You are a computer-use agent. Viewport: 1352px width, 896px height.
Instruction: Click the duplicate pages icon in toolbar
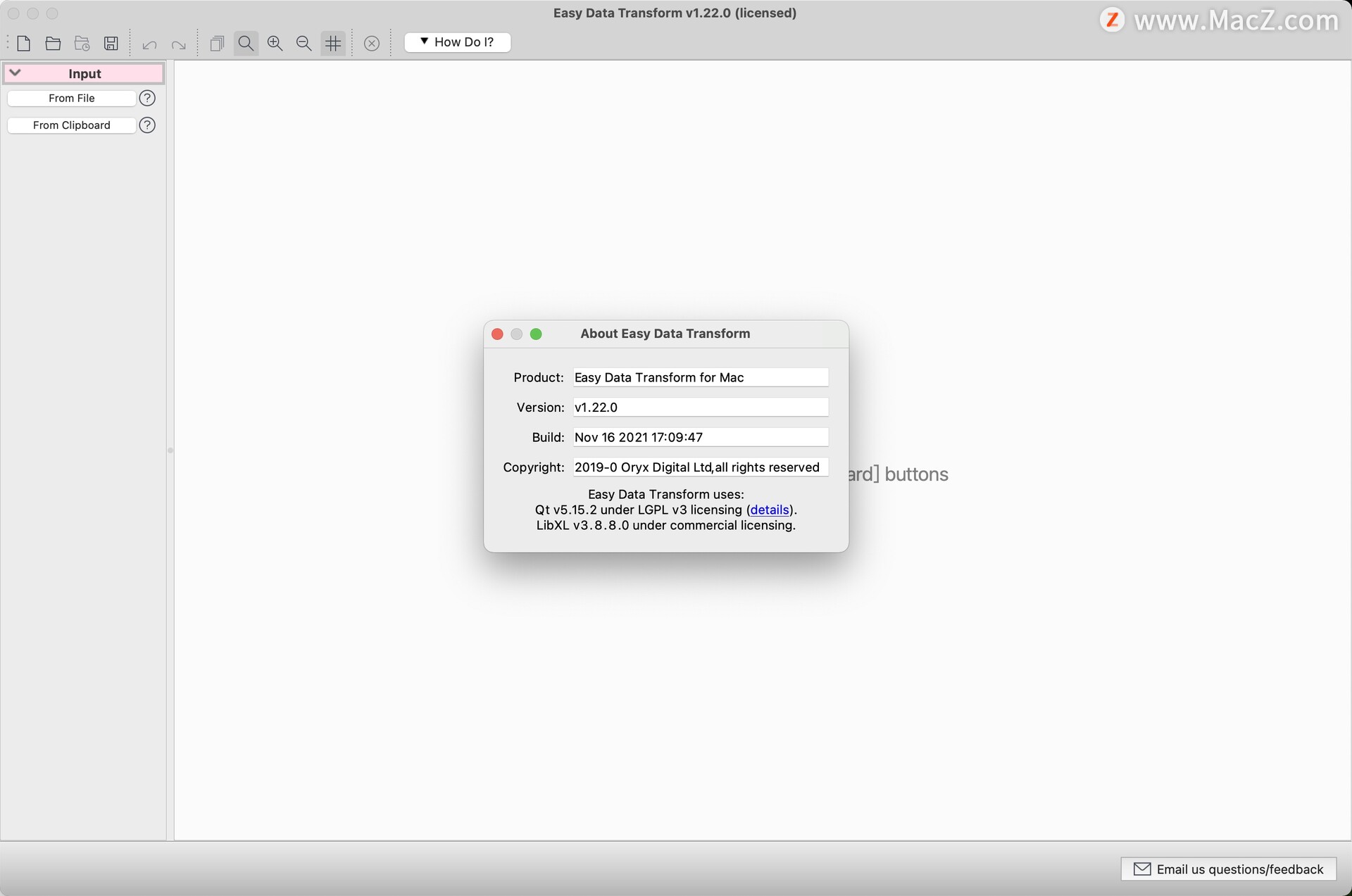point(217,43)
